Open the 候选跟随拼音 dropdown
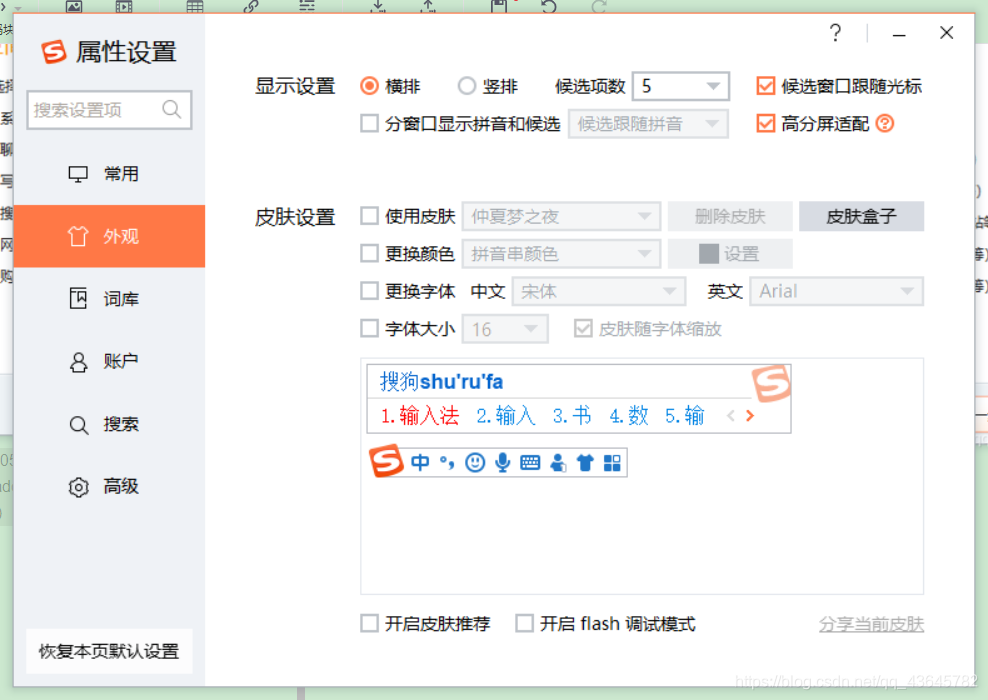988x700 pixels. pos(648,124)
